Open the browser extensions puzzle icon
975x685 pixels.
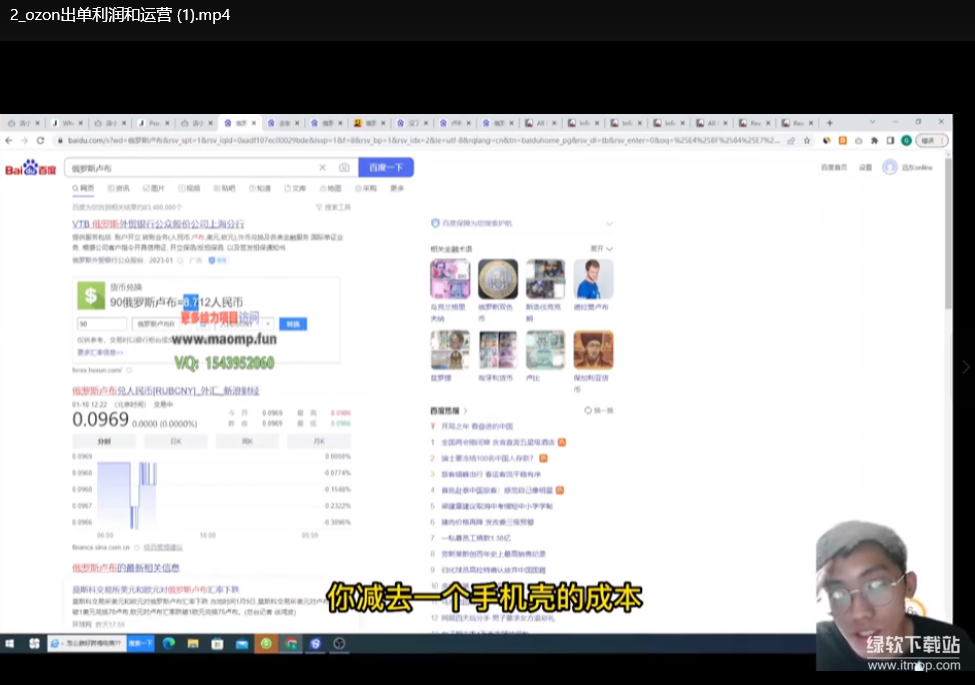(874, 140)
